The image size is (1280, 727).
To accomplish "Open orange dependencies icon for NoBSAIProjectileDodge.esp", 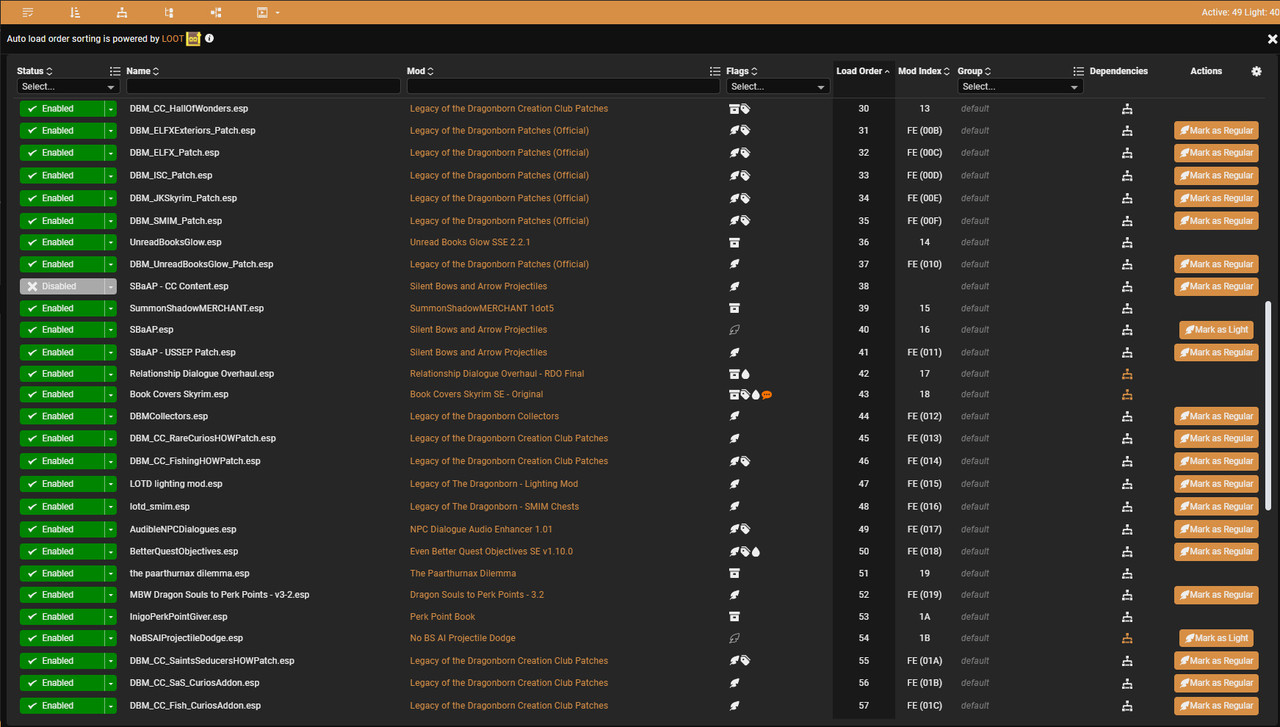I will (x=1127, y=638).
